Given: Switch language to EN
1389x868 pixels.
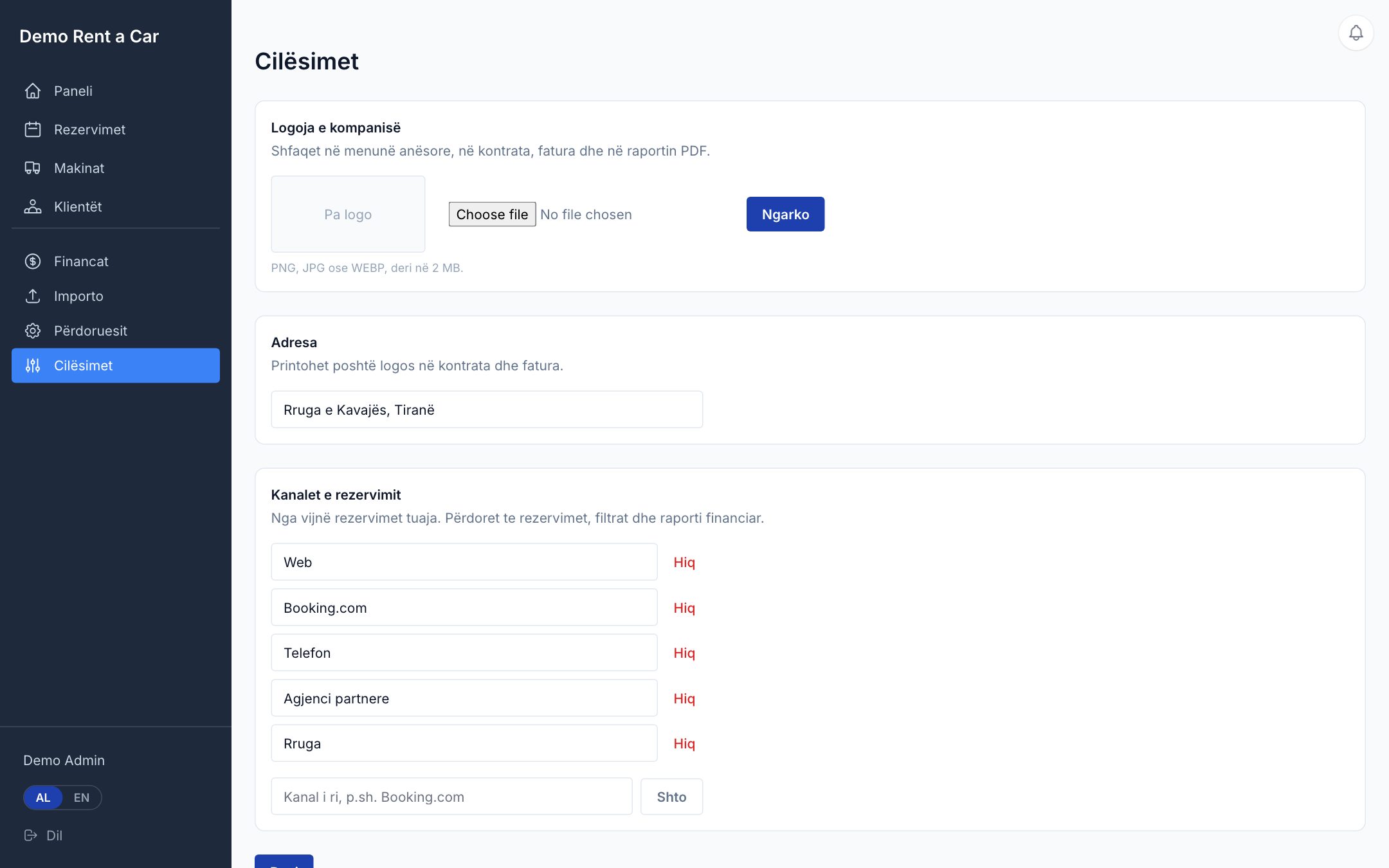Looking at the screenshot, I should click(82, 797).
